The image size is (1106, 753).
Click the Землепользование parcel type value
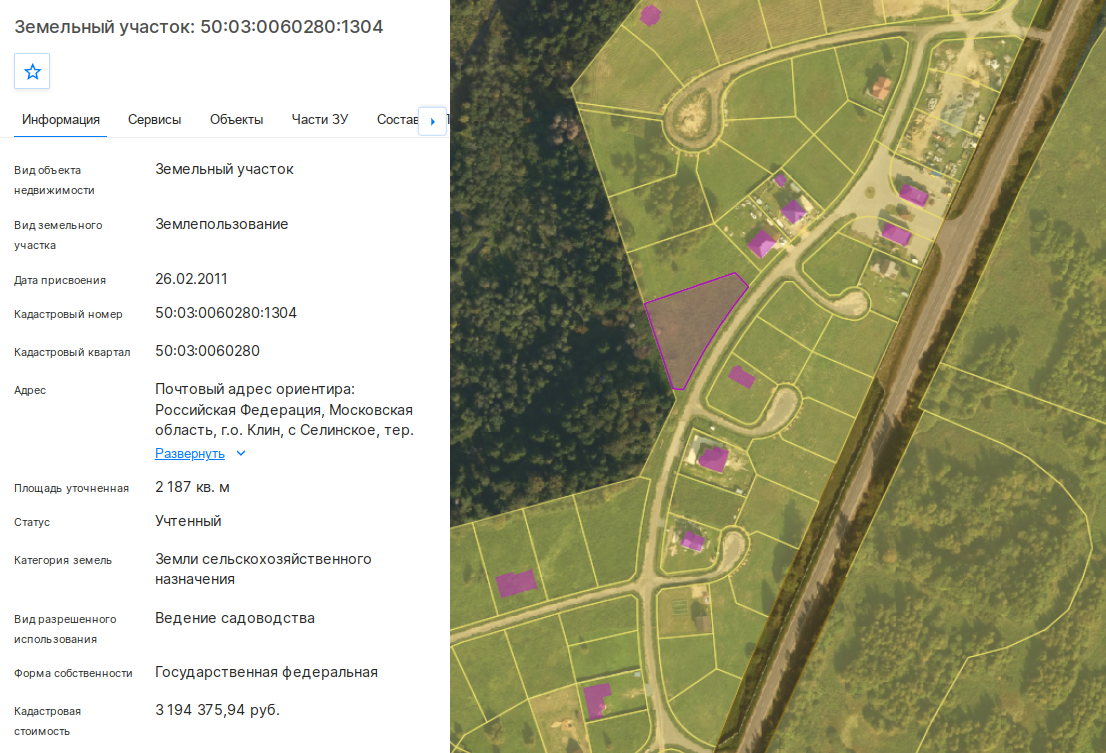(221, 224)
